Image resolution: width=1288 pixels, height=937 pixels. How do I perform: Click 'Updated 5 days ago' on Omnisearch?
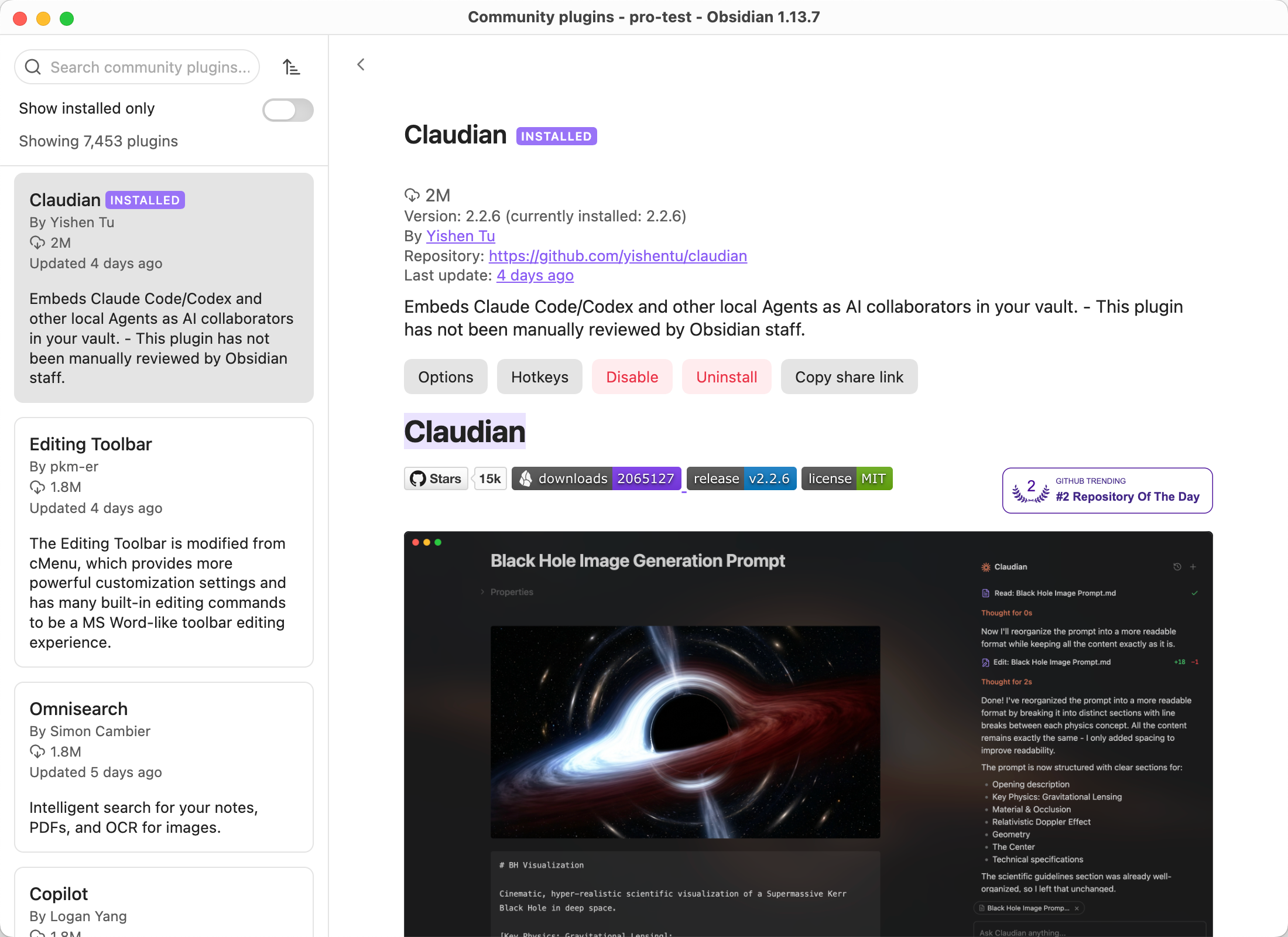coord(96,772)
